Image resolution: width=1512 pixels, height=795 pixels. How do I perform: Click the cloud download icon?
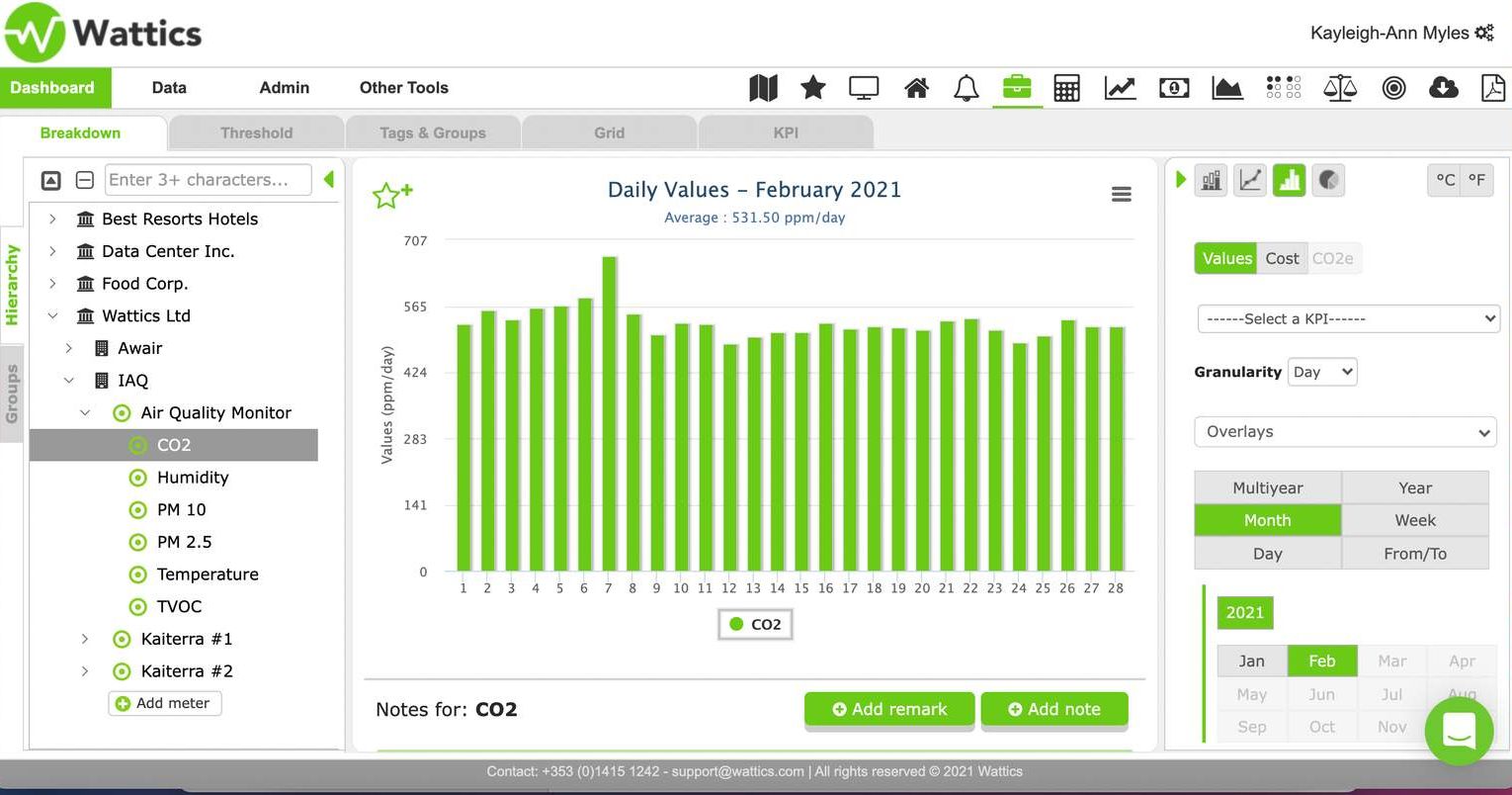pos(1444,88)
